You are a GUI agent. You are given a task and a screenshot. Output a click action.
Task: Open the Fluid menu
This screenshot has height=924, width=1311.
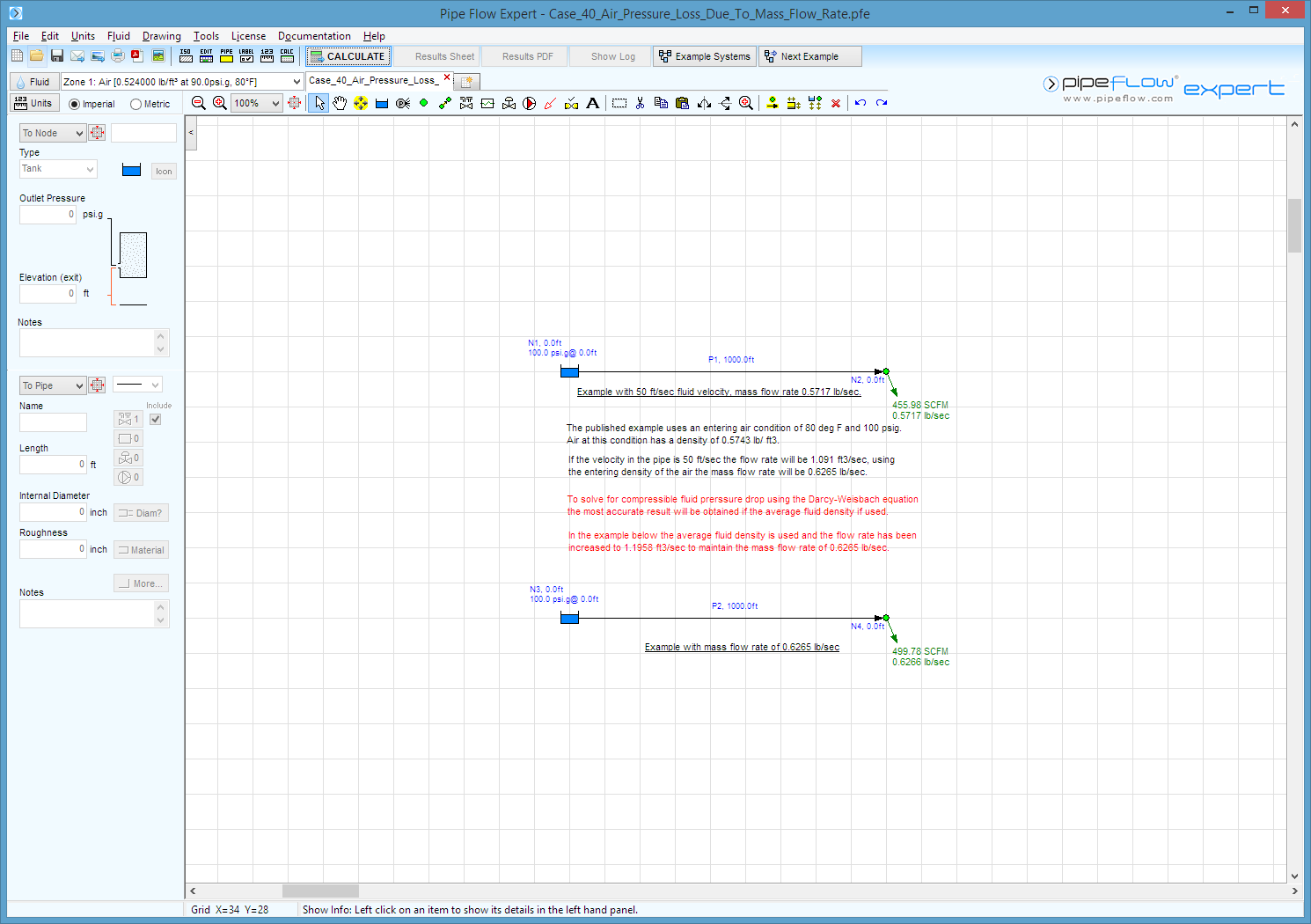[x=119, y=36]
